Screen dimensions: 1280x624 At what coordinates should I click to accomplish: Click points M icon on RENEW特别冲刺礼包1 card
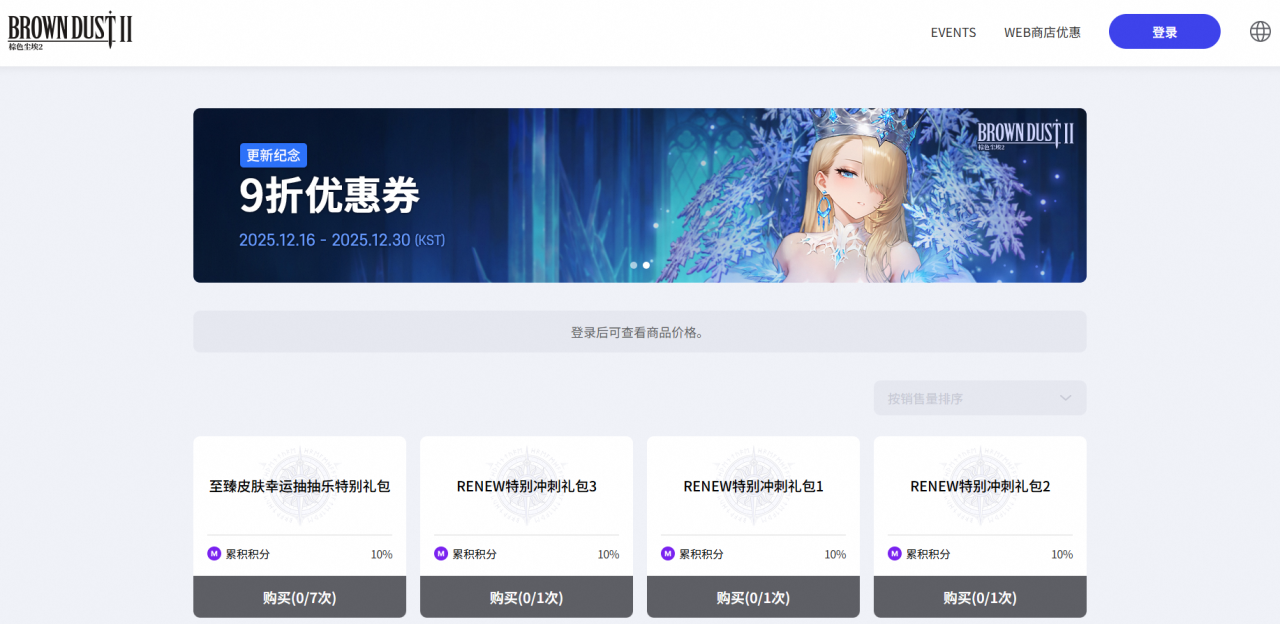pos(668,553)
